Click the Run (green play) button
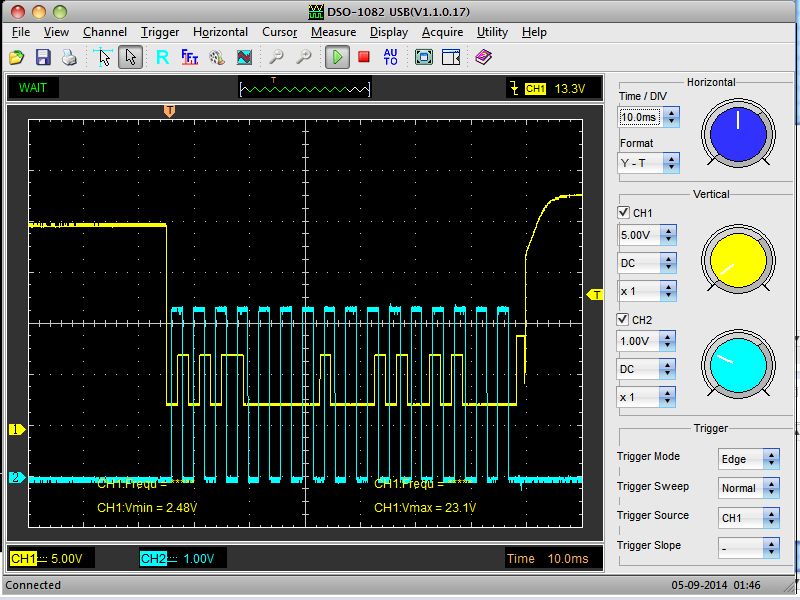The width and height of the screenshot is (800, 600). point(337,57)
